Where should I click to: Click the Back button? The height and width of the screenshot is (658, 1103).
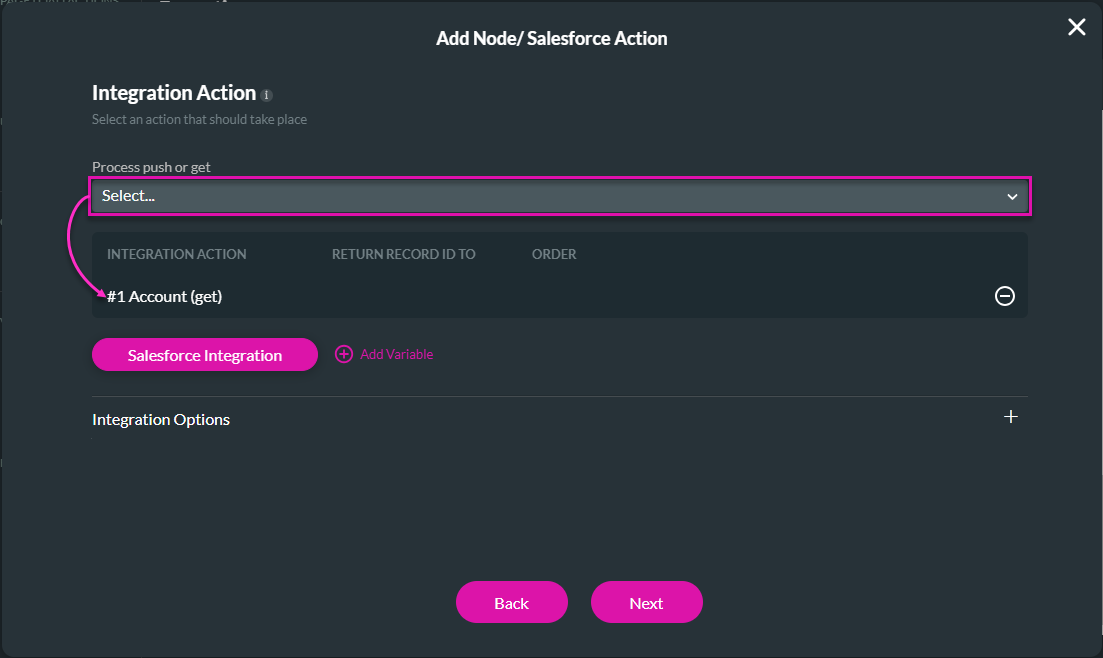(511, 602)
